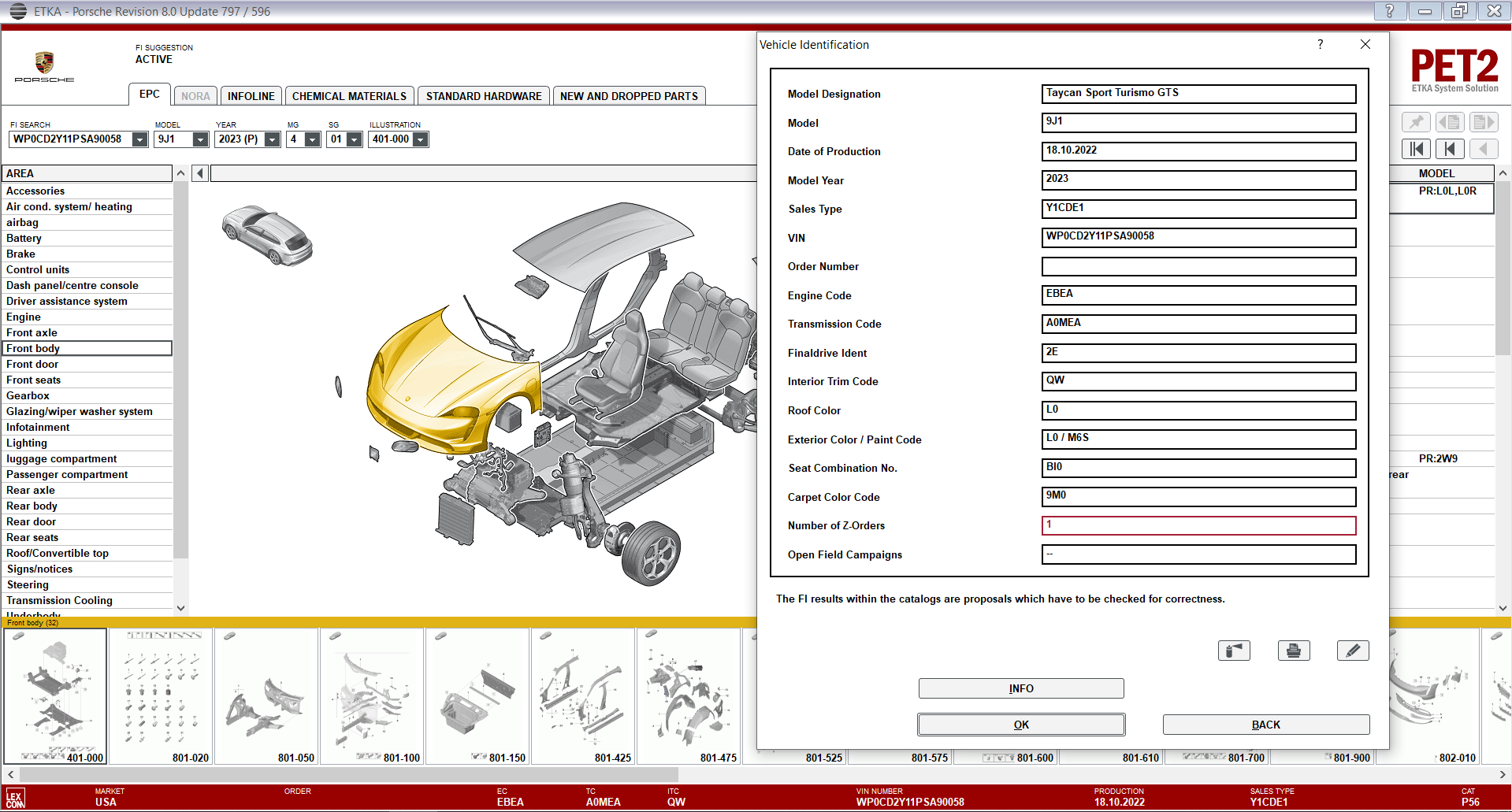Click the AREA list scroll-up arrow

180,172
